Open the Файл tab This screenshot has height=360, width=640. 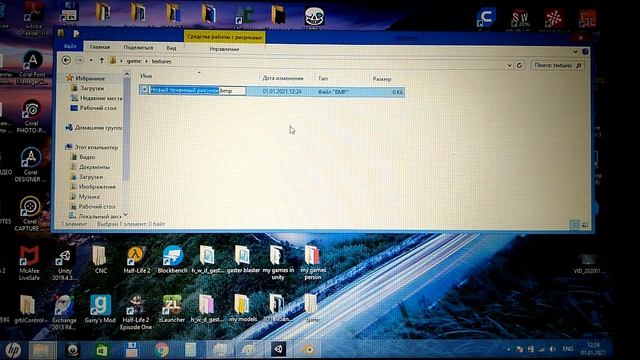[70, 46]
